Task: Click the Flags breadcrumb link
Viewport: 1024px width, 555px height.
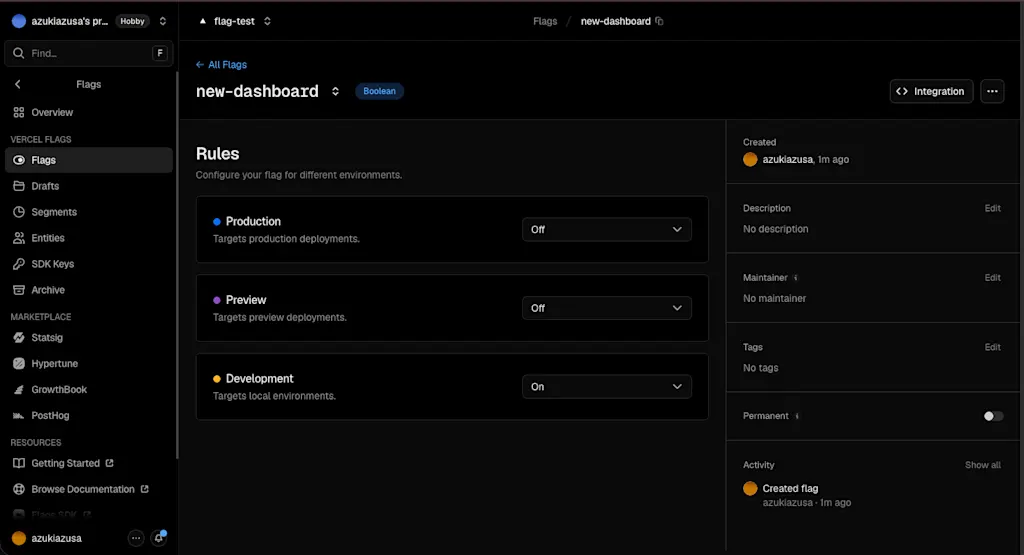Action: pyautogui.click(x=545, y=21)
